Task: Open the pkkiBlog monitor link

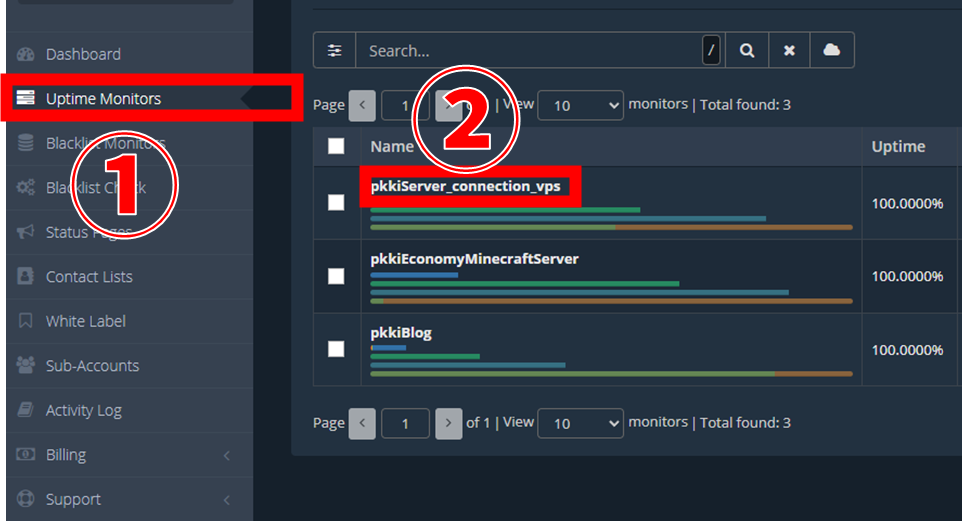Action: 401,333
